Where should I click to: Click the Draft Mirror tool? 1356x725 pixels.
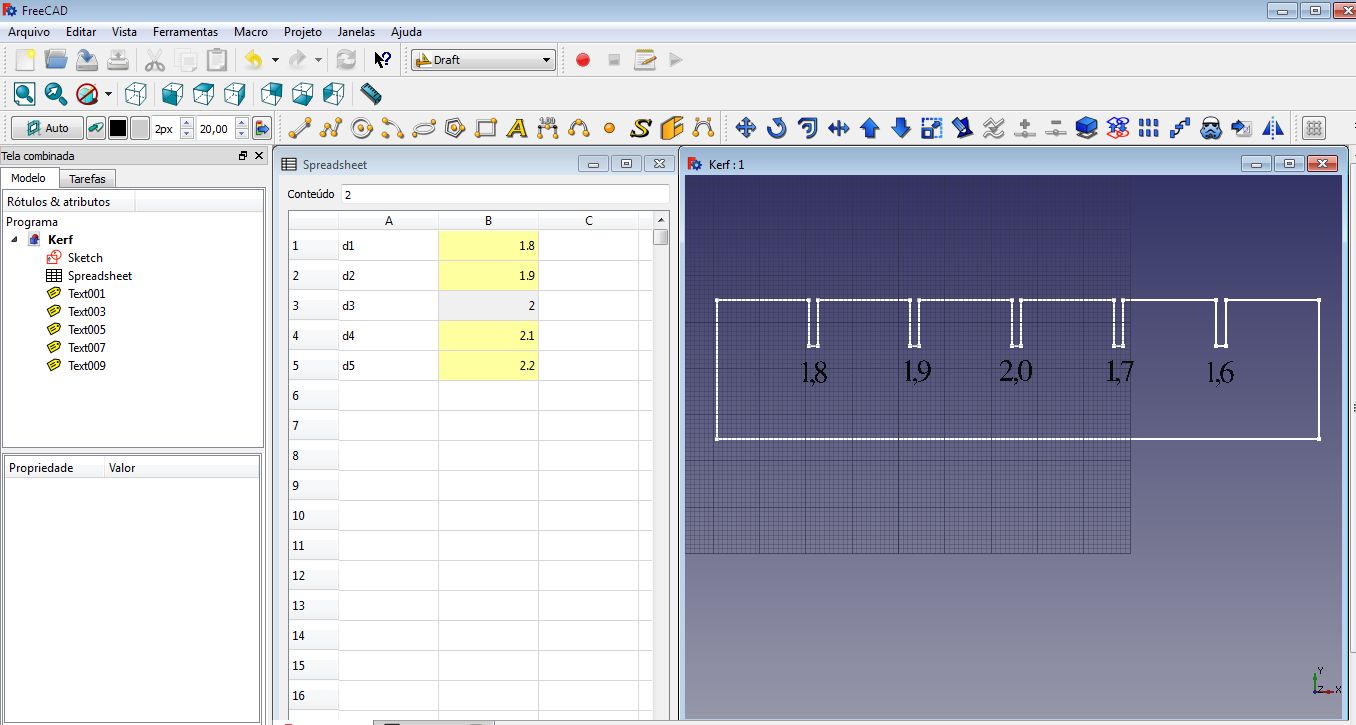[x=1273, y=128]
